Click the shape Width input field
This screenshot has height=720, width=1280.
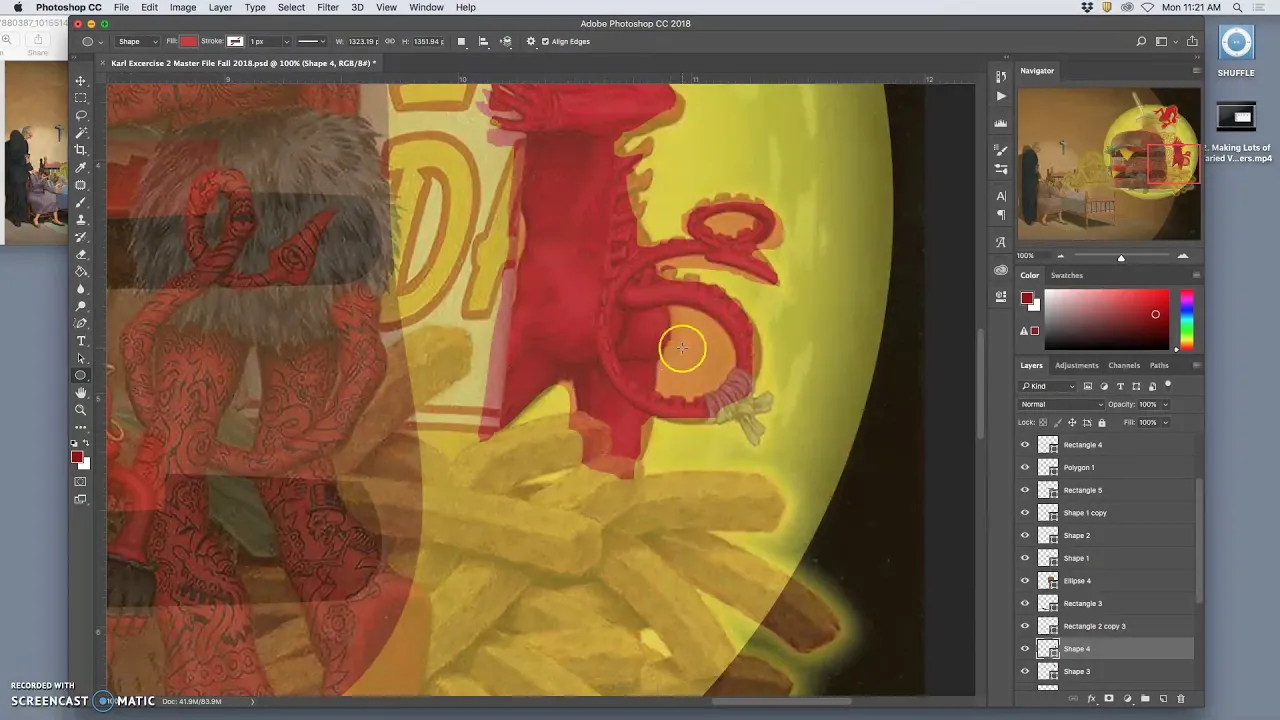(x=363, y=42)
